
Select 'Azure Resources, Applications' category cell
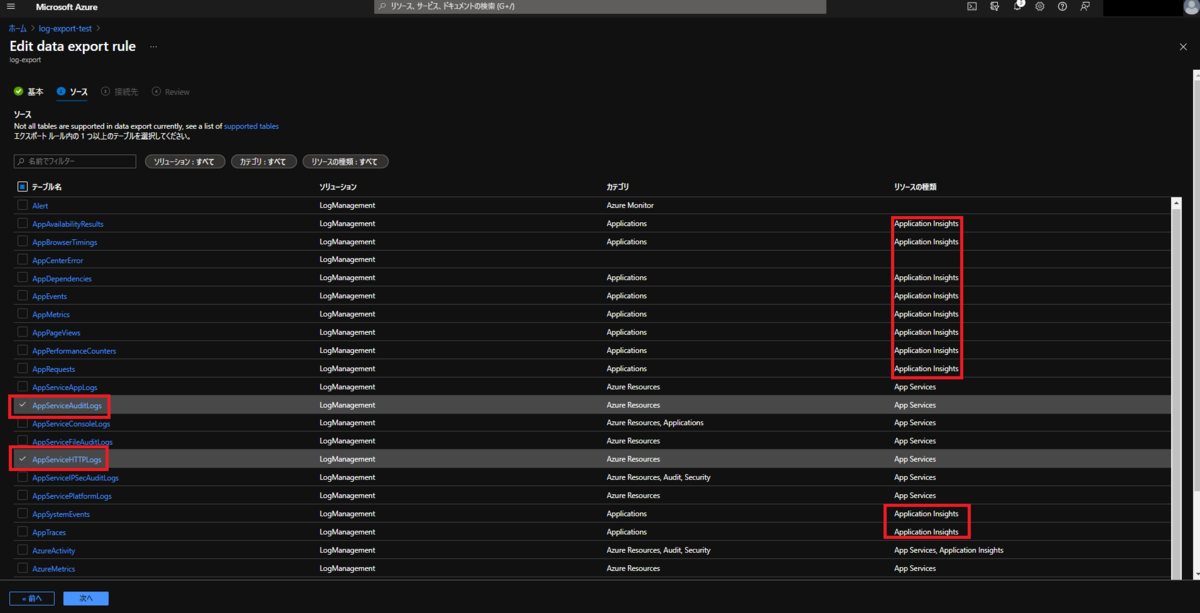pos(655,423)
